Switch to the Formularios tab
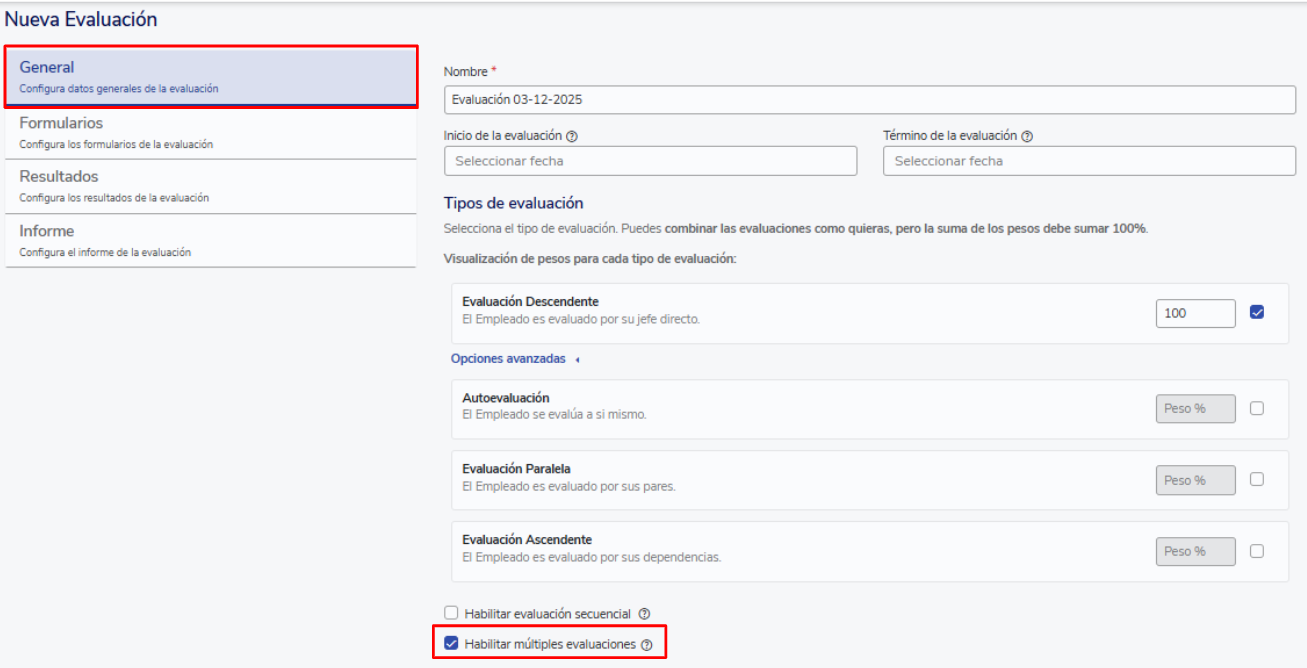The image size is (1307, 668). pyautogui.click(x=210, y=132)
